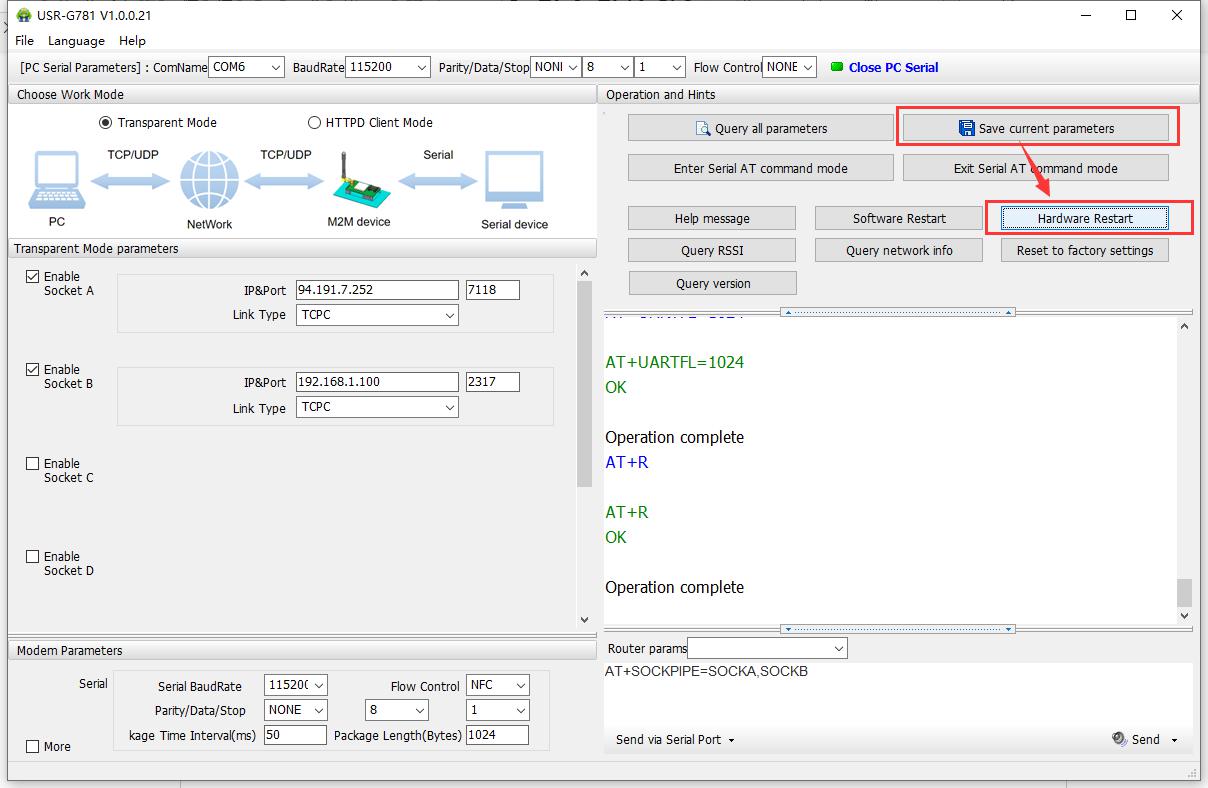Click the log panel scroll up arrow
This screenshot has width=1208, height=788.
coord(1184,327)
